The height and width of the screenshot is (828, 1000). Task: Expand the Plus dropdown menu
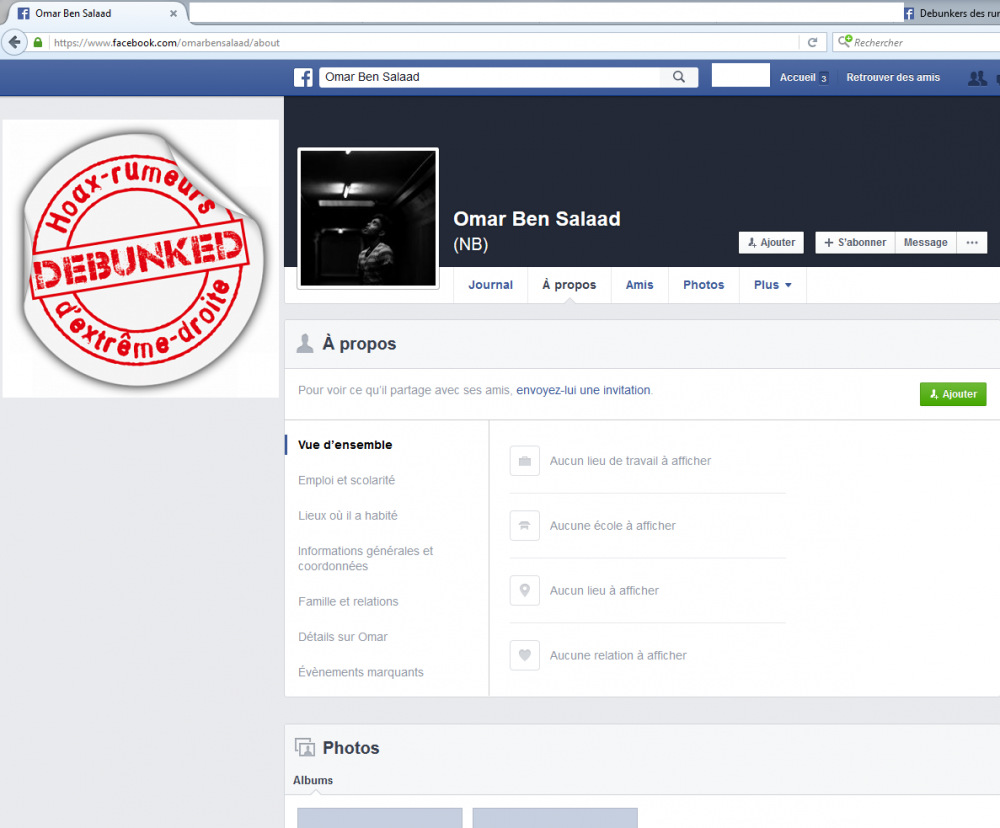click(772, 285)
